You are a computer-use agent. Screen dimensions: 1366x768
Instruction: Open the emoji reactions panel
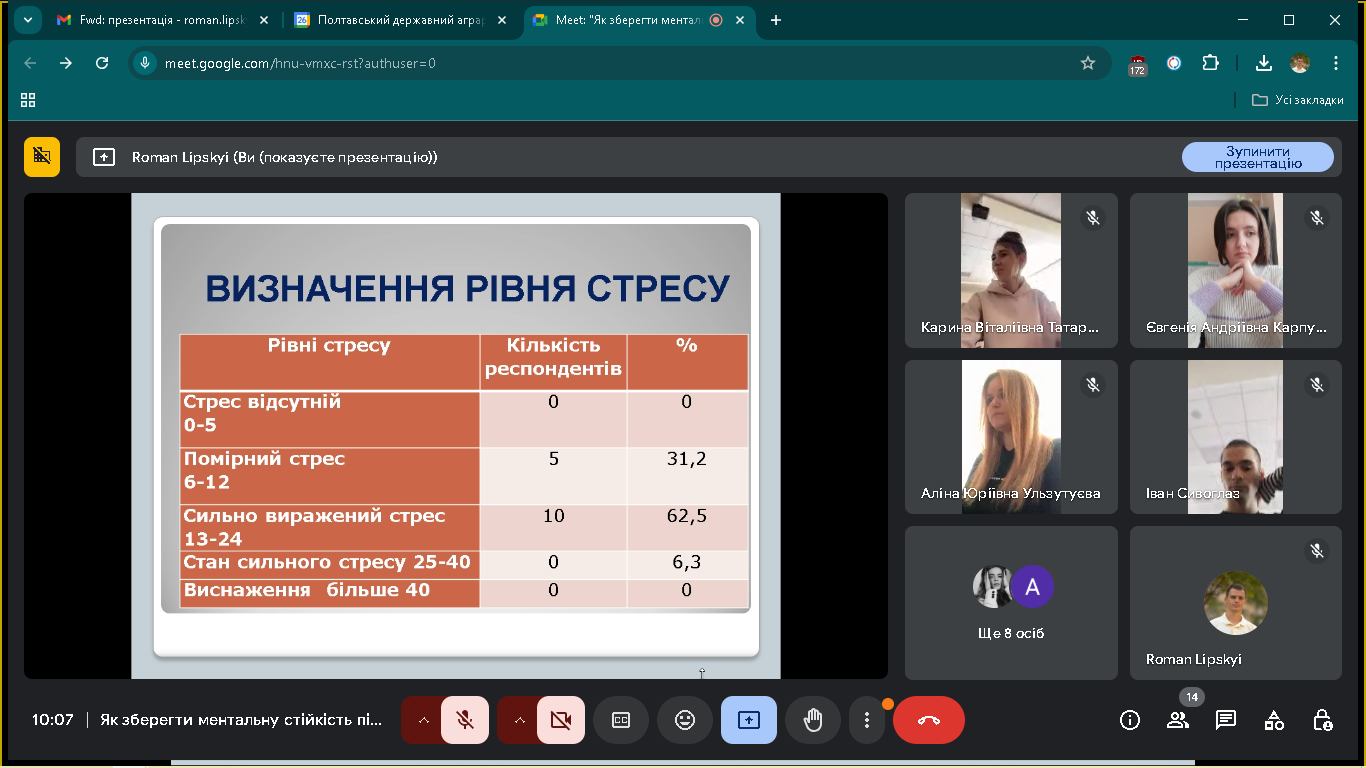[685, 720]
